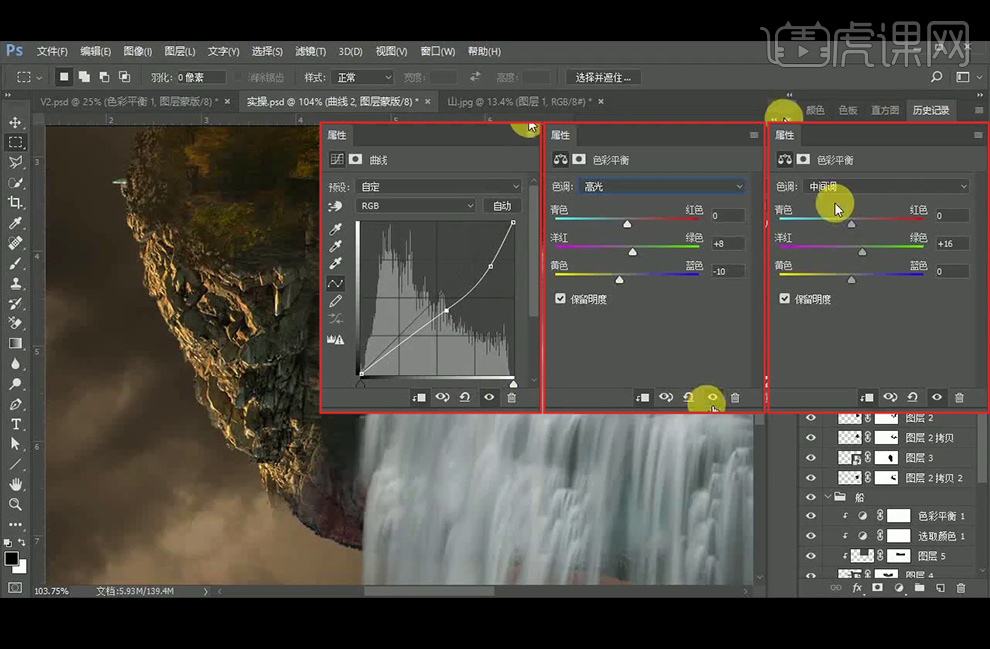Hide the 图层 3 layer
Image resolution: width=990 pixels, height=649 pixels.
point(811,458)
